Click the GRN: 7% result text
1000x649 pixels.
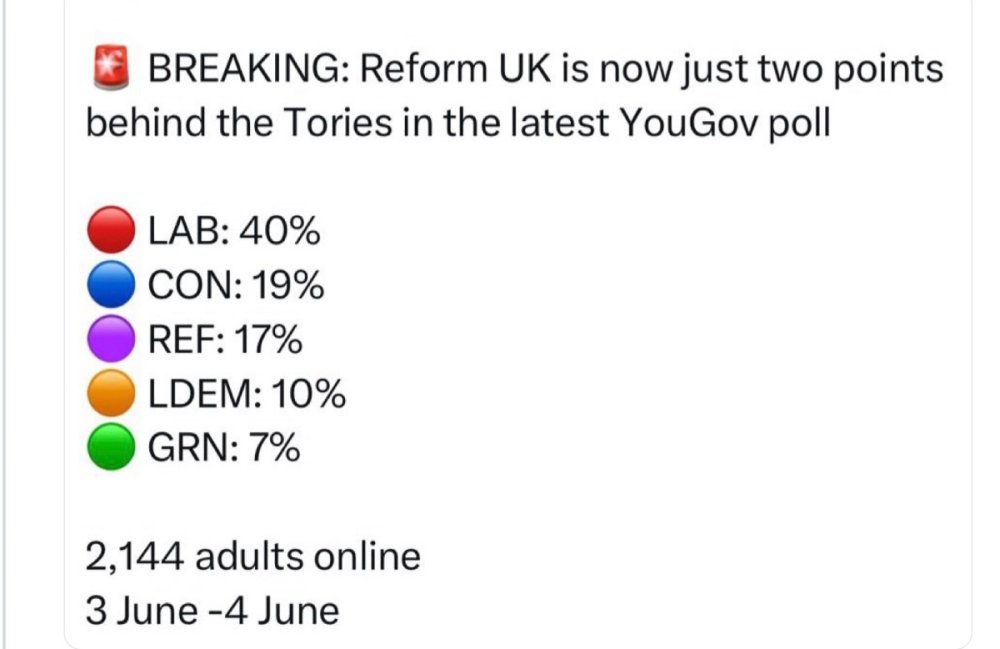coord(224,449)
